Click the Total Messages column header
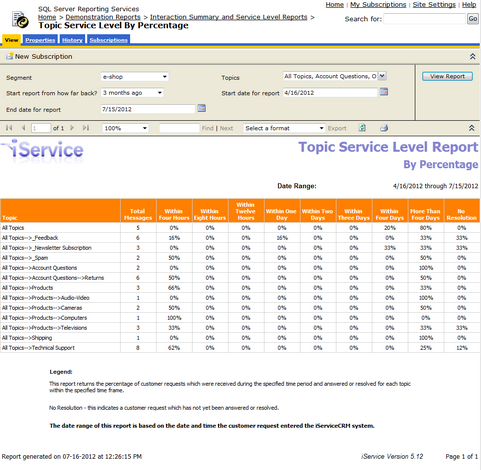The width and height of the screenshot is (481, 470). 138,211
